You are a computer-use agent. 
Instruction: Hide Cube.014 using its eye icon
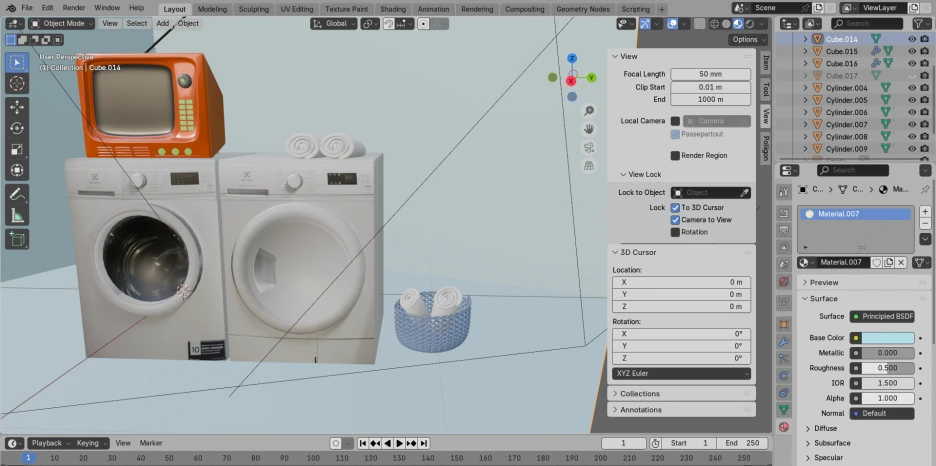pyautogui.click(x=911, y=39)
